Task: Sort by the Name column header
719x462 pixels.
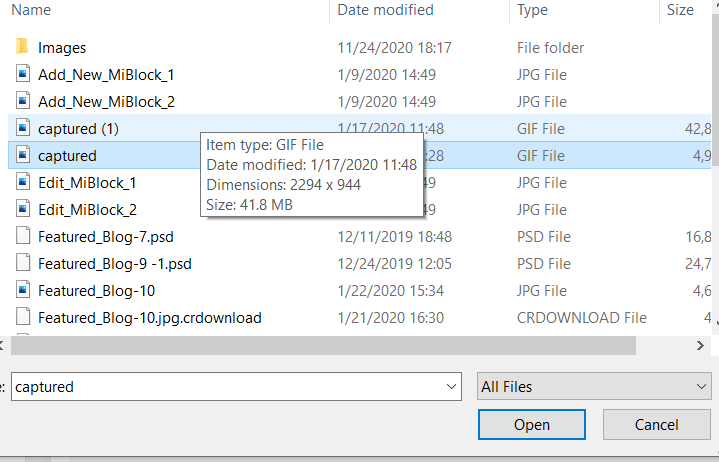Action: pyautogui.click(x=31, y=10)
